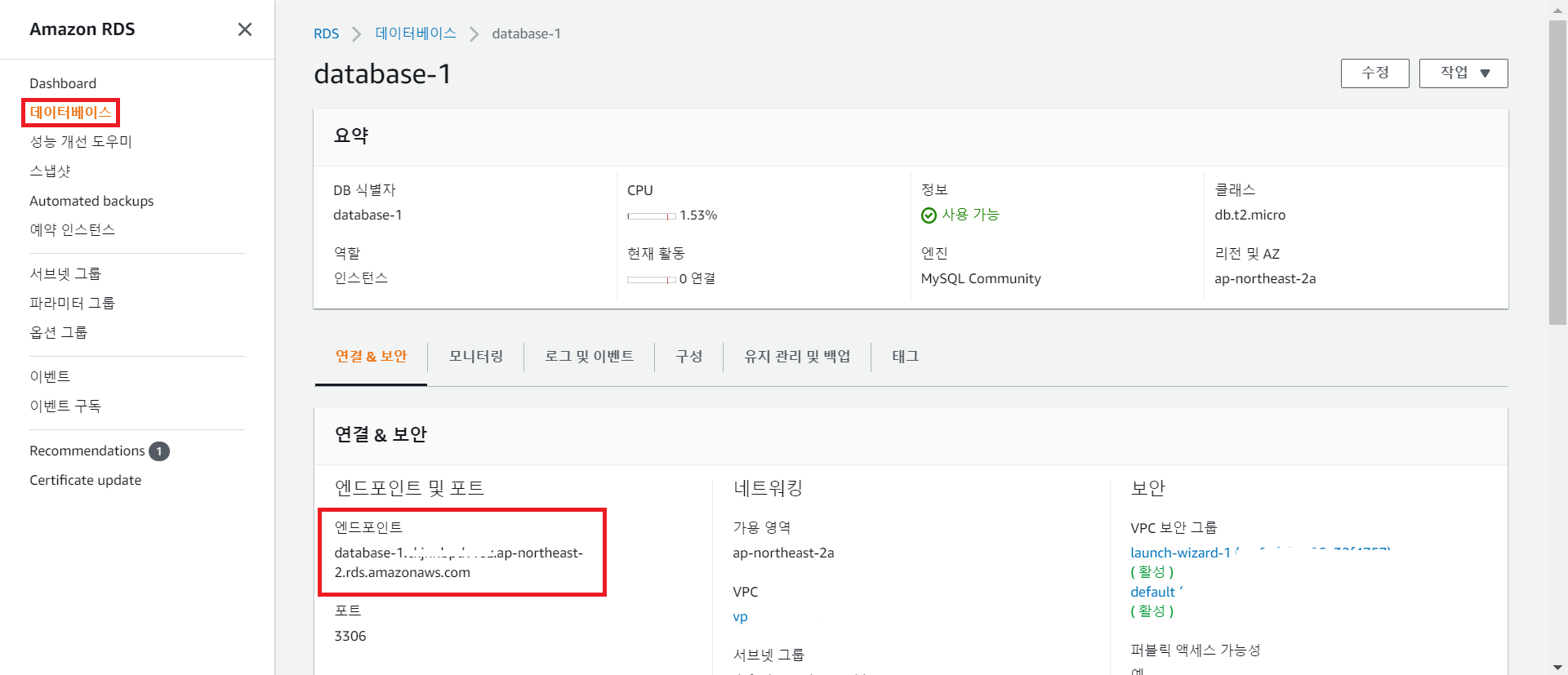
Task: Click the database-1 page heading
Action: click(x=382, y=74)
